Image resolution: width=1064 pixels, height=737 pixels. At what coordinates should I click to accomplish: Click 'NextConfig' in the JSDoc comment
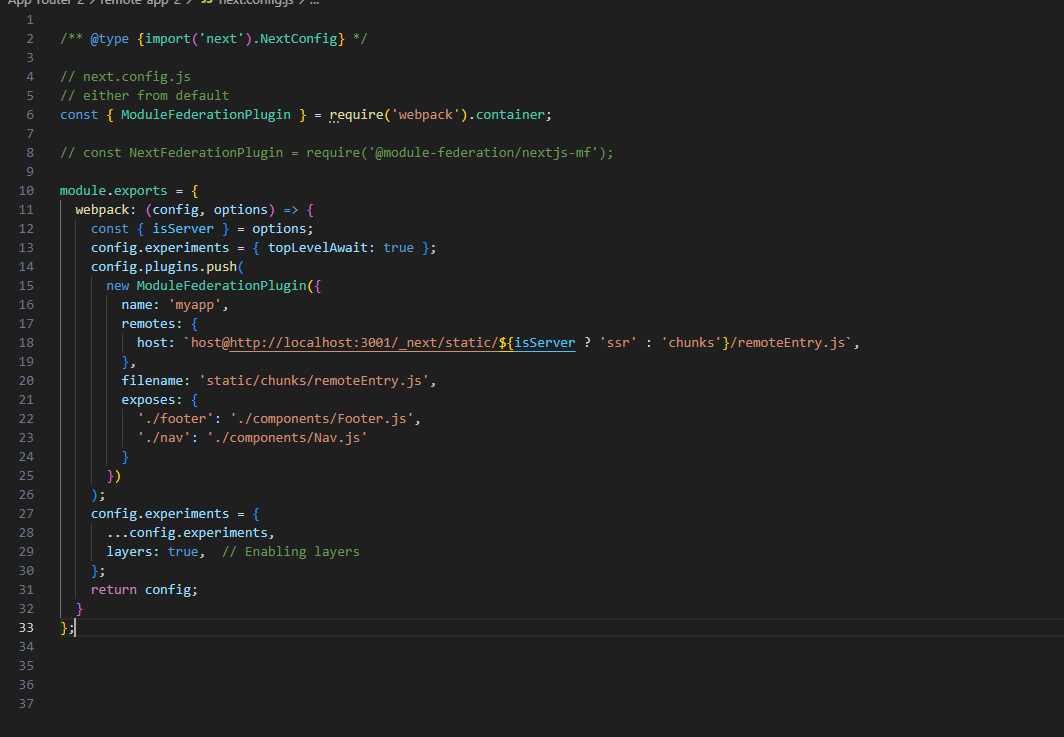tap(299, 39)
